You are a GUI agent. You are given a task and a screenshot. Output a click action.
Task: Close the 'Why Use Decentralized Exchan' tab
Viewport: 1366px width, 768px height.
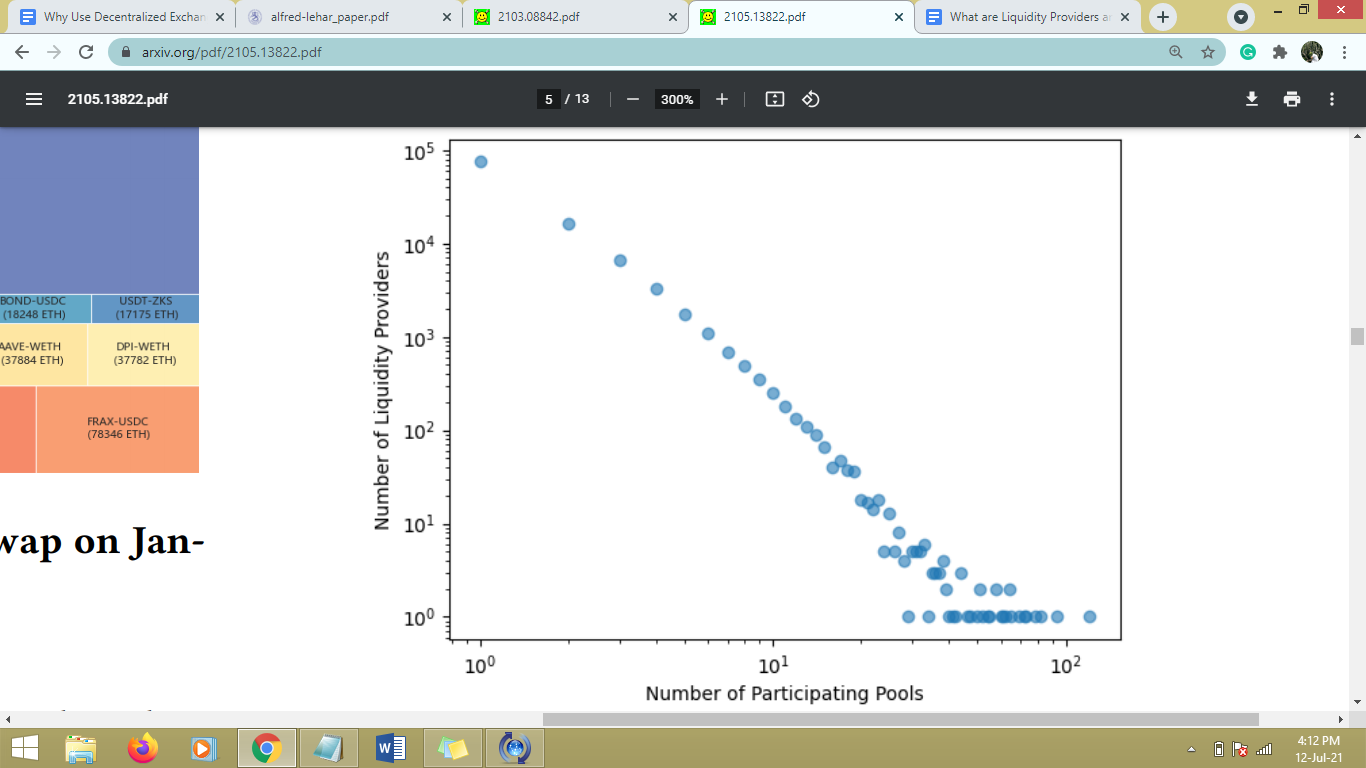point(220,17)
